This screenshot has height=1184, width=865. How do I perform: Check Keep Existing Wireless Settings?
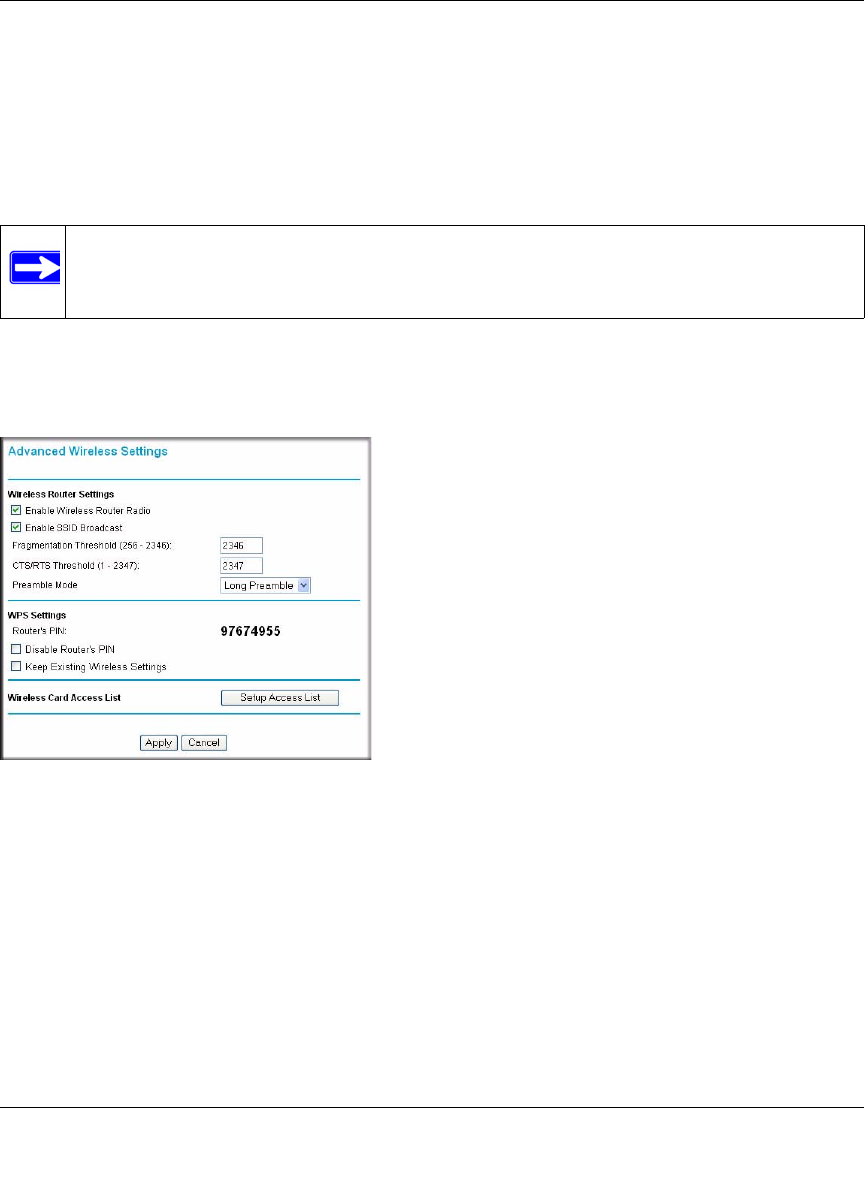(x=16, y=667)
